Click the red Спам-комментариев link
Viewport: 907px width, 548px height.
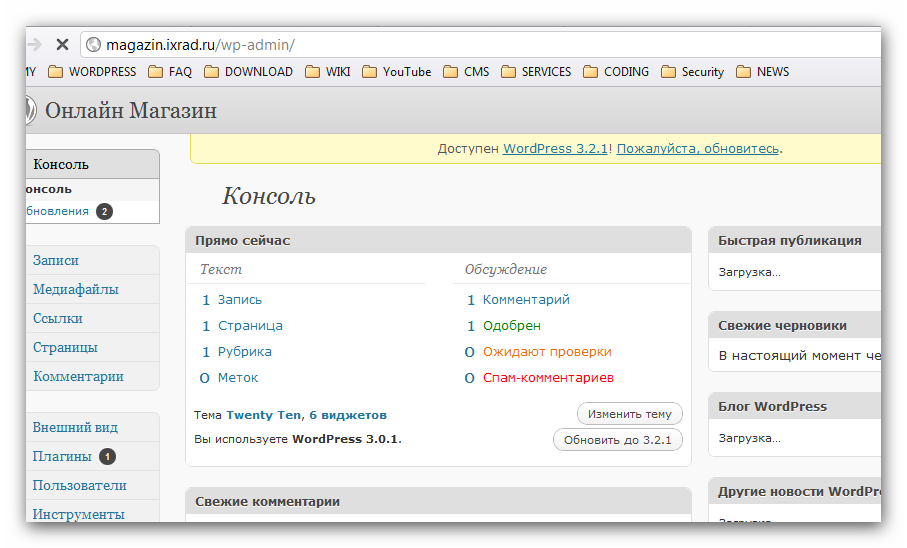(548, 378)
